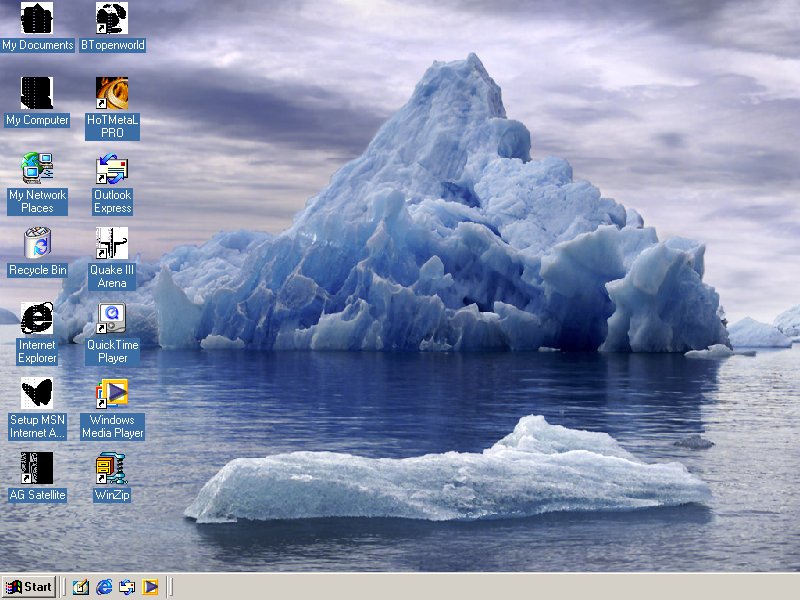
Task: Select the Recycle Bin icon
Action: point(37,244)
